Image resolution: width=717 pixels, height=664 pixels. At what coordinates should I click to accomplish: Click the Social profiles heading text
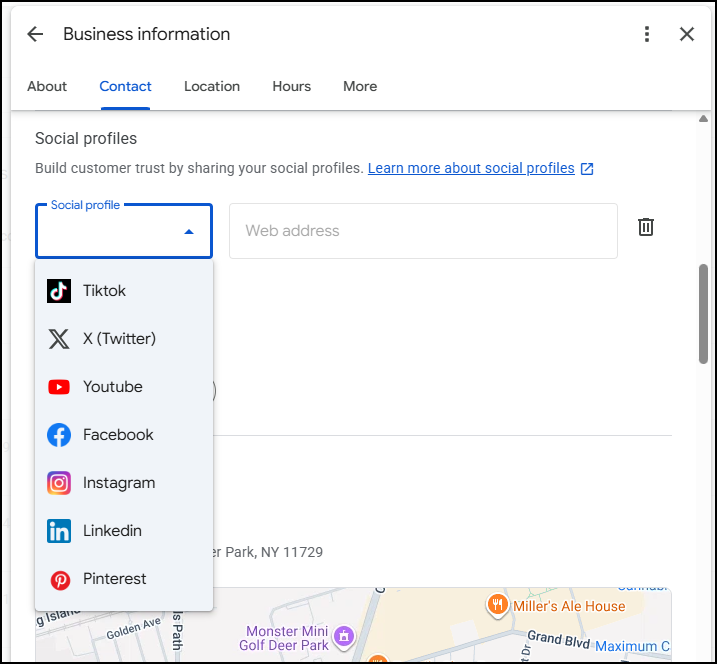click(86, 139)
